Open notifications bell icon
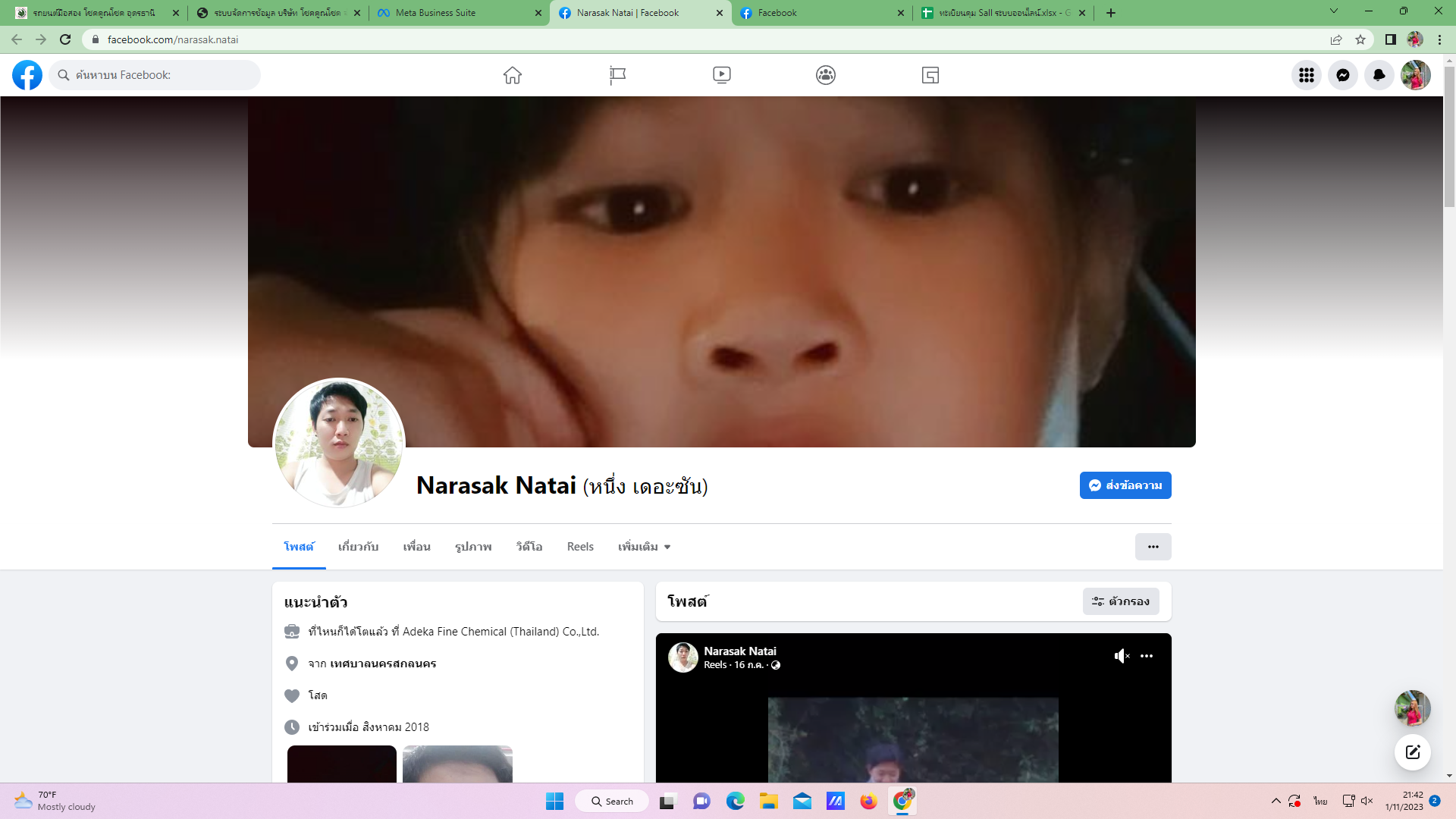 pyautogui.click(x=1379, y=75)
